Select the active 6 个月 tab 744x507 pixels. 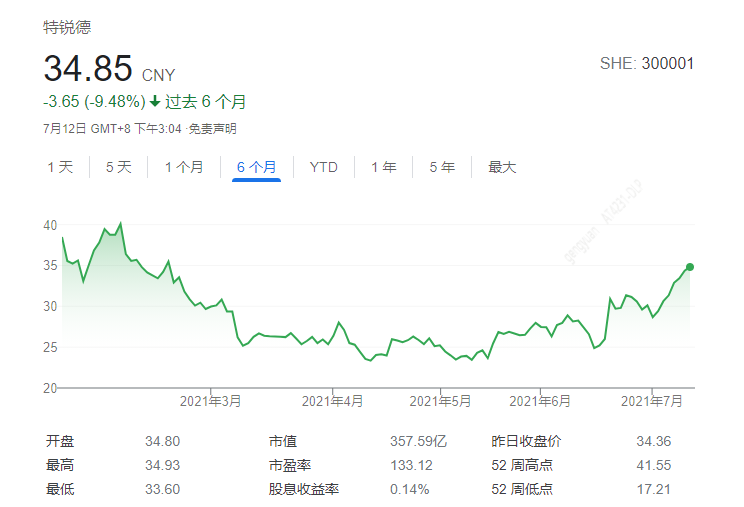coord(257,167)
